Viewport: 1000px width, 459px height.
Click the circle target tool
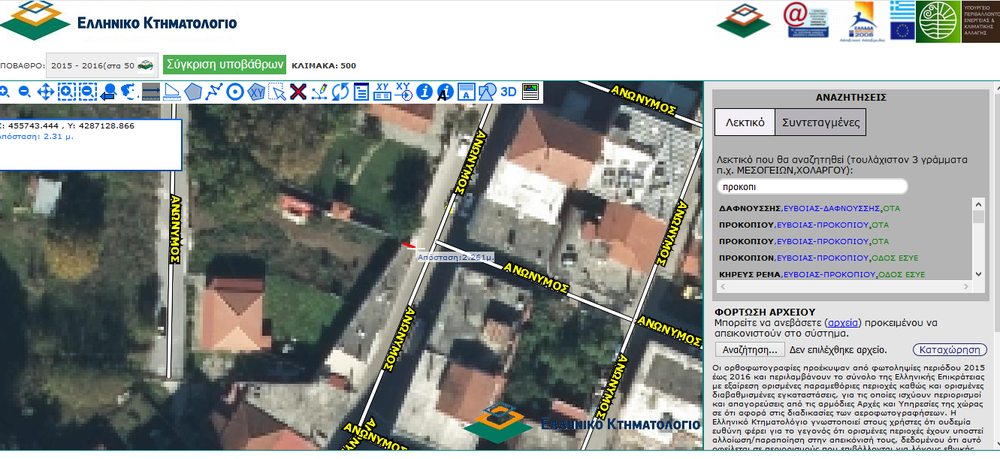click(235, 92)
